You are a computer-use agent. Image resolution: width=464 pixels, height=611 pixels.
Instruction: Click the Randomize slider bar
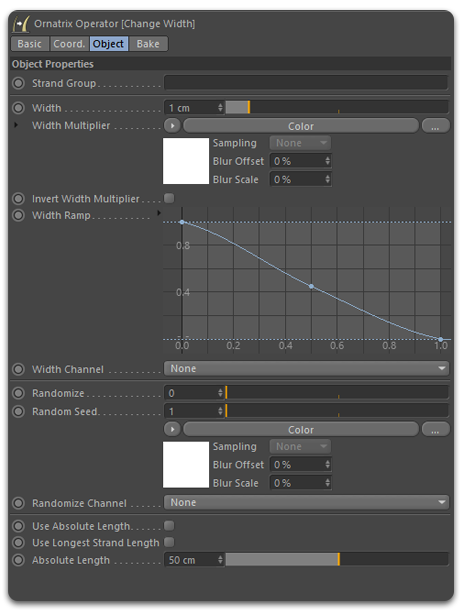click(337, 393)
